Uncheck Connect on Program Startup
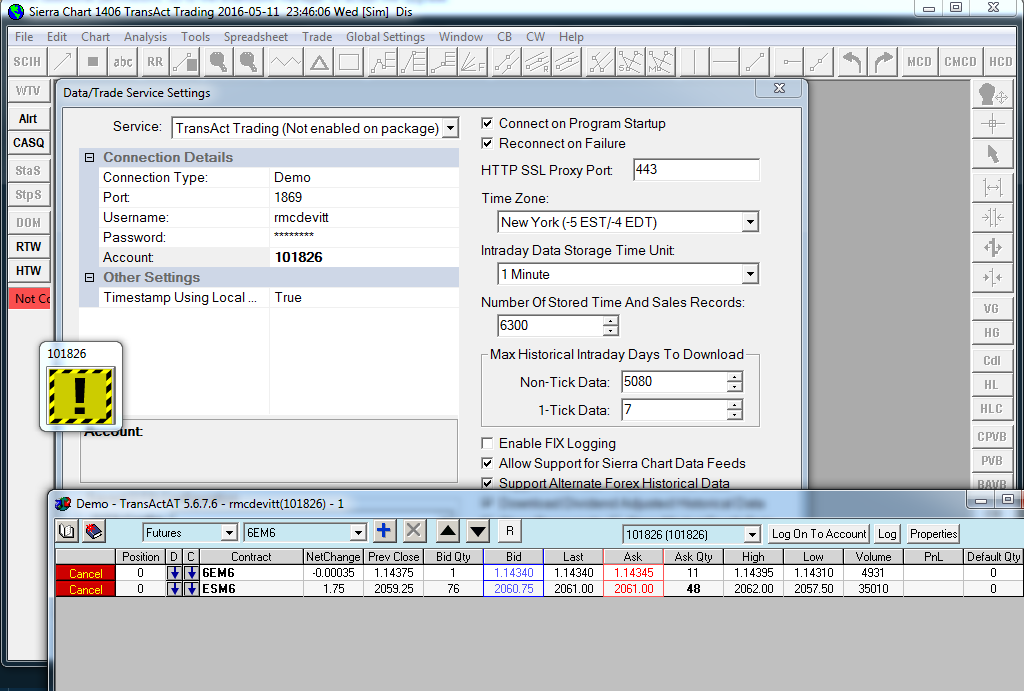Viewport: 1024px width, 691px height. tap(488, 124)
